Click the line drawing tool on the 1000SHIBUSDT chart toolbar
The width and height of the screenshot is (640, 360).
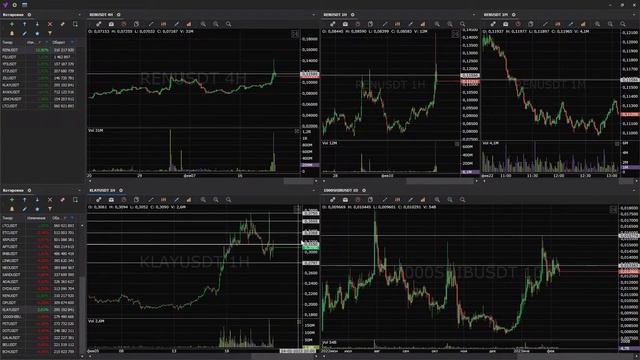tap(385, 200)
